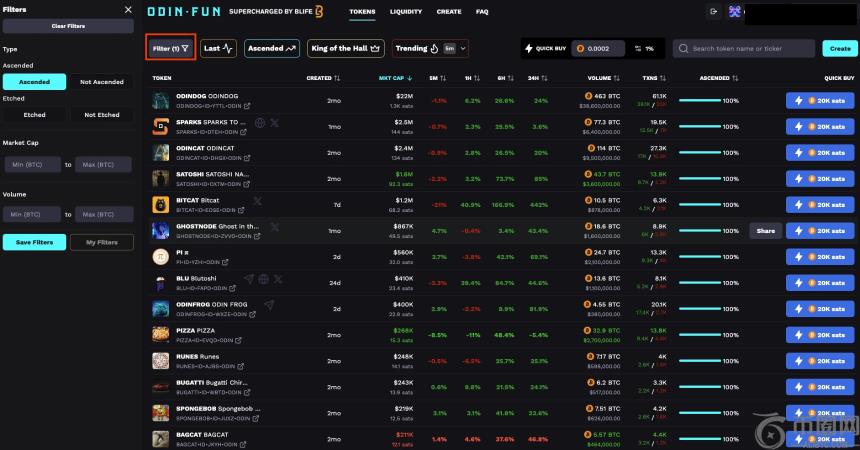Toggle the Not Ascended filter option

(101, 82)
